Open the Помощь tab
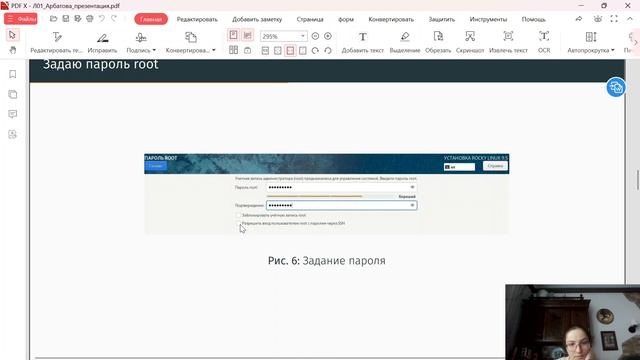This screenshot has height=360, width=640. coord(533,19)
